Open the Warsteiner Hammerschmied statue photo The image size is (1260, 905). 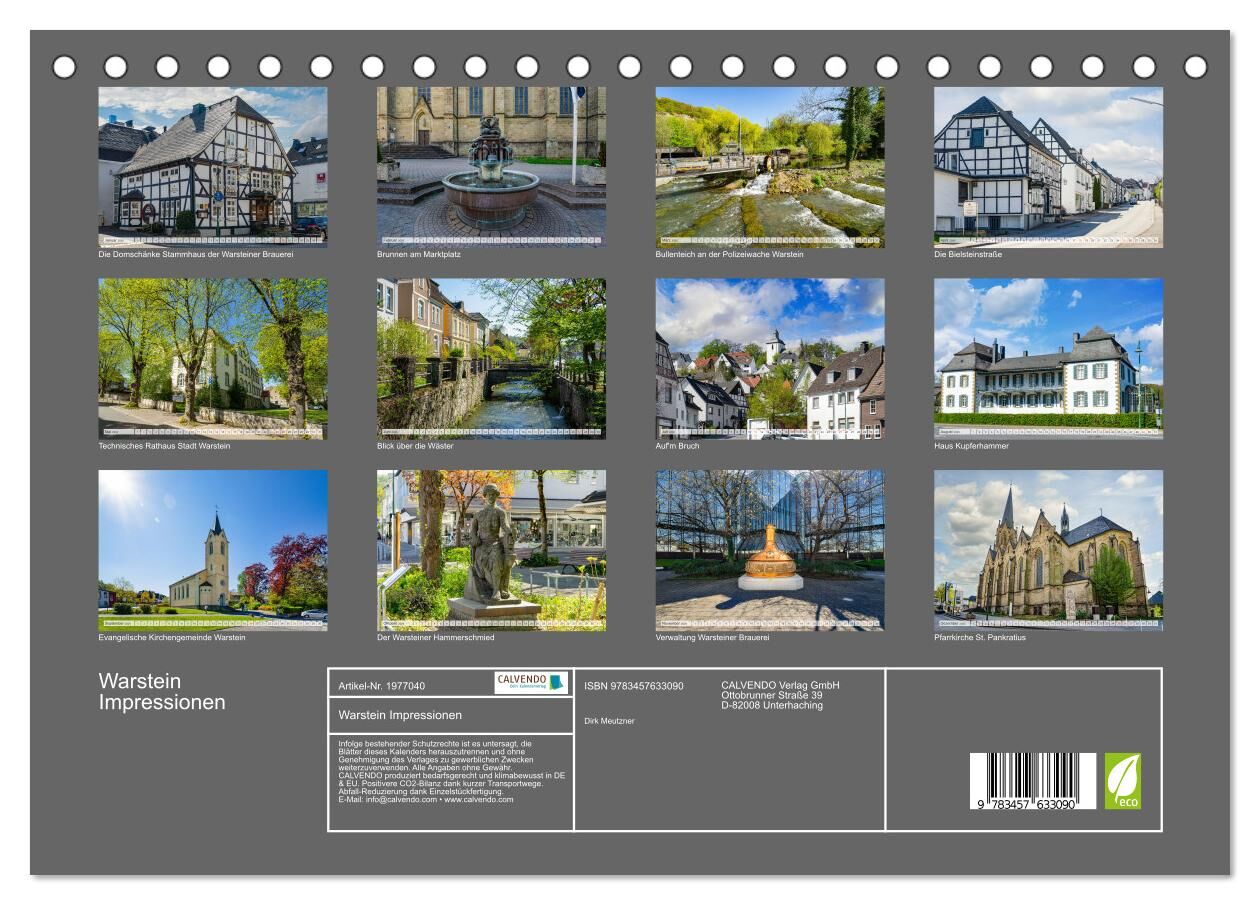tap(491, 550)
